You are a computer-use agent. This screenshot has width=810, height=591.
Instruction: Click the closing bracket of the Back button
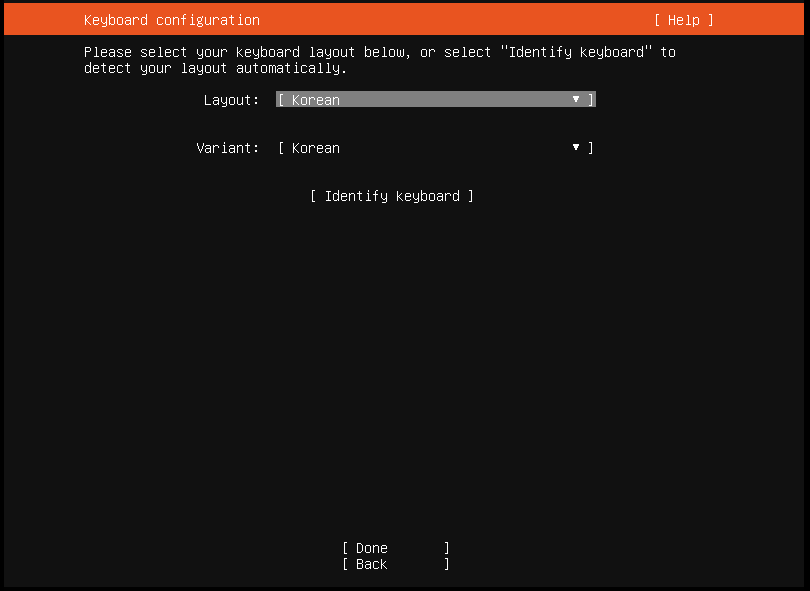point(447,564)
